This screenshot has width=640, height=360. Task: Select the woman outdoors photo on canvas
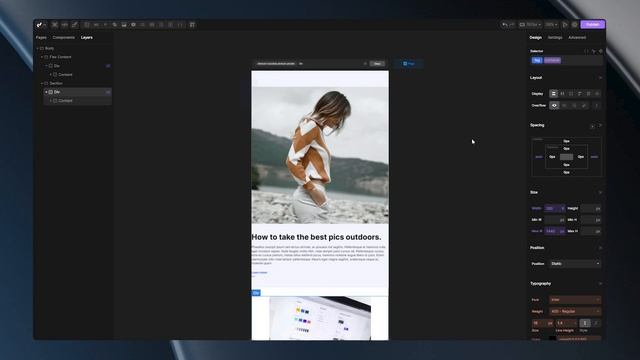[320, 155]
